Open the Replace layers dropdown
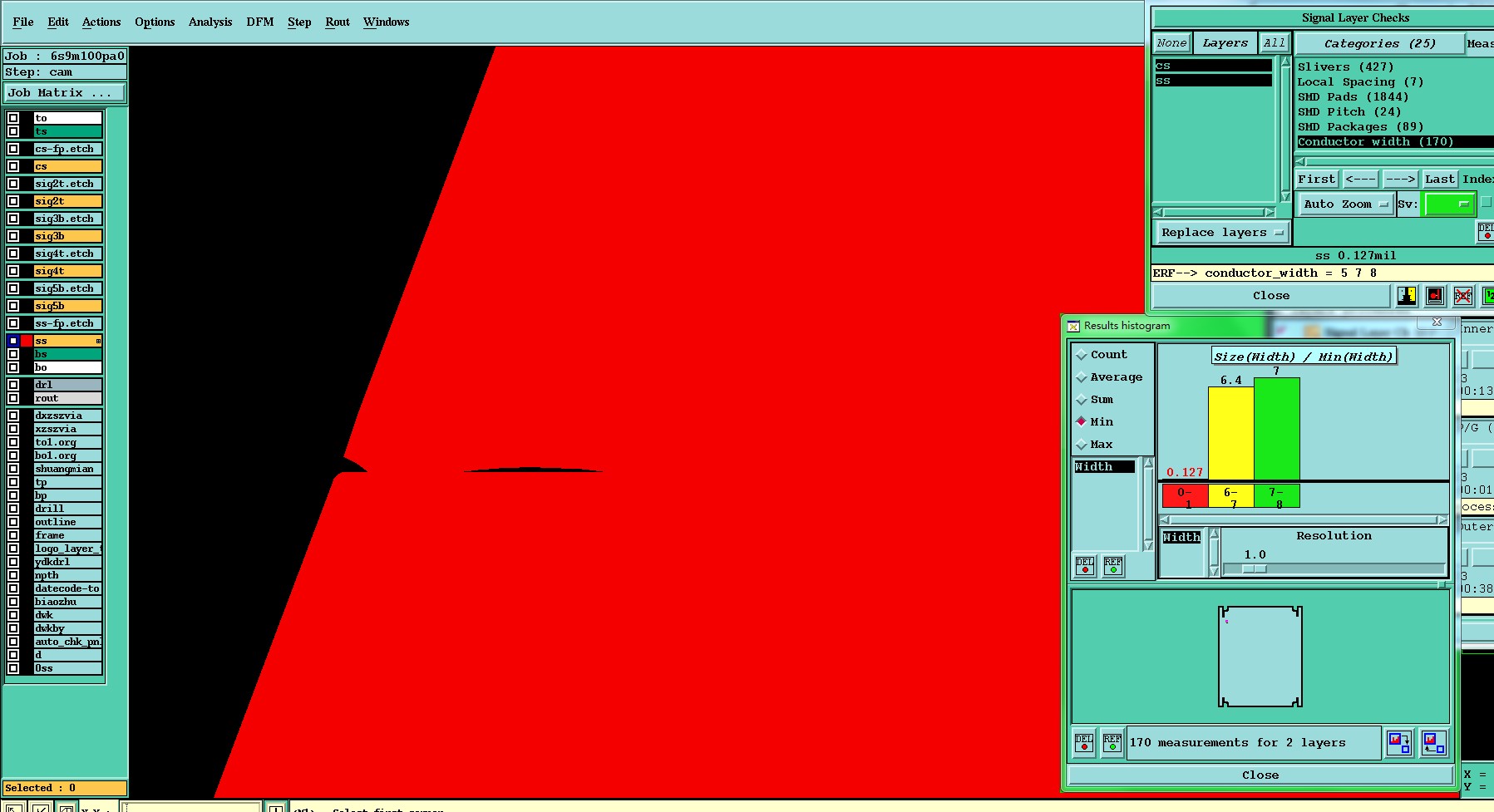Image resolution: width=1494 pixels, height=812 pixels. 1222,233
